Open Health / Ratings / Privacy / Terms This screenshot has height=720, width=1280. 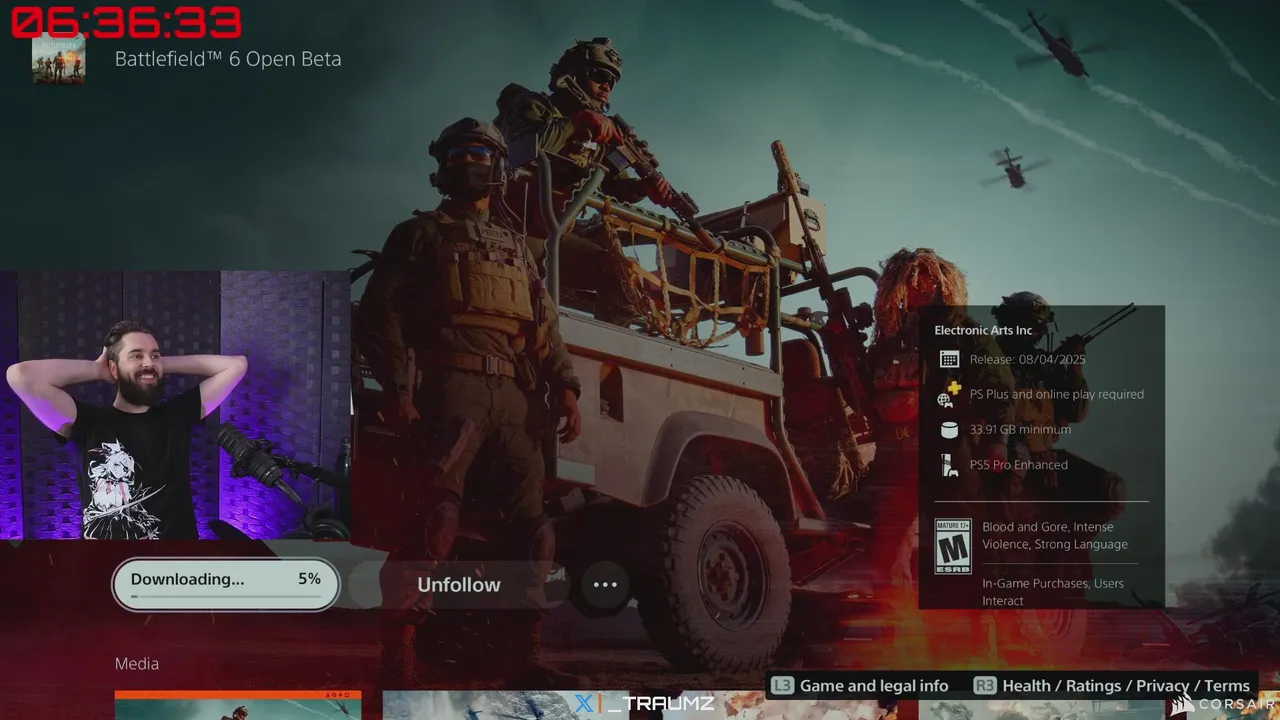1126,686
